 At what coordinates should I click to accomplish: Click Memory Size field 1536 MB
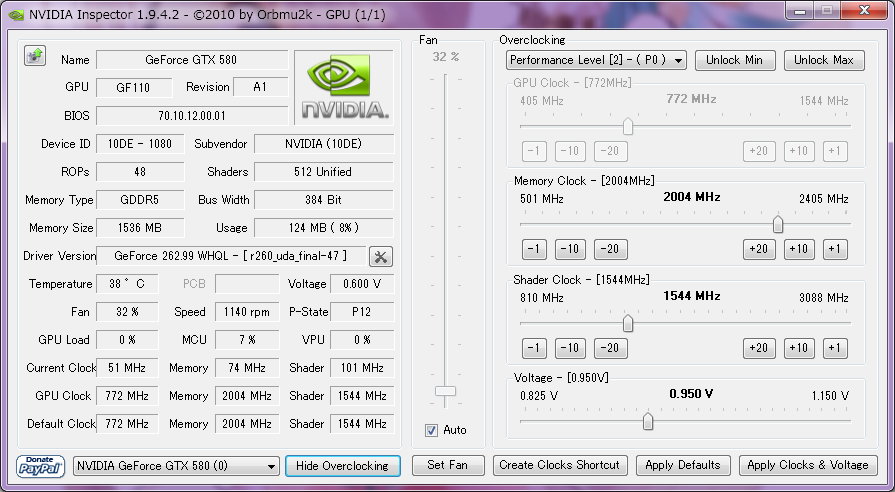click(140, 228)
